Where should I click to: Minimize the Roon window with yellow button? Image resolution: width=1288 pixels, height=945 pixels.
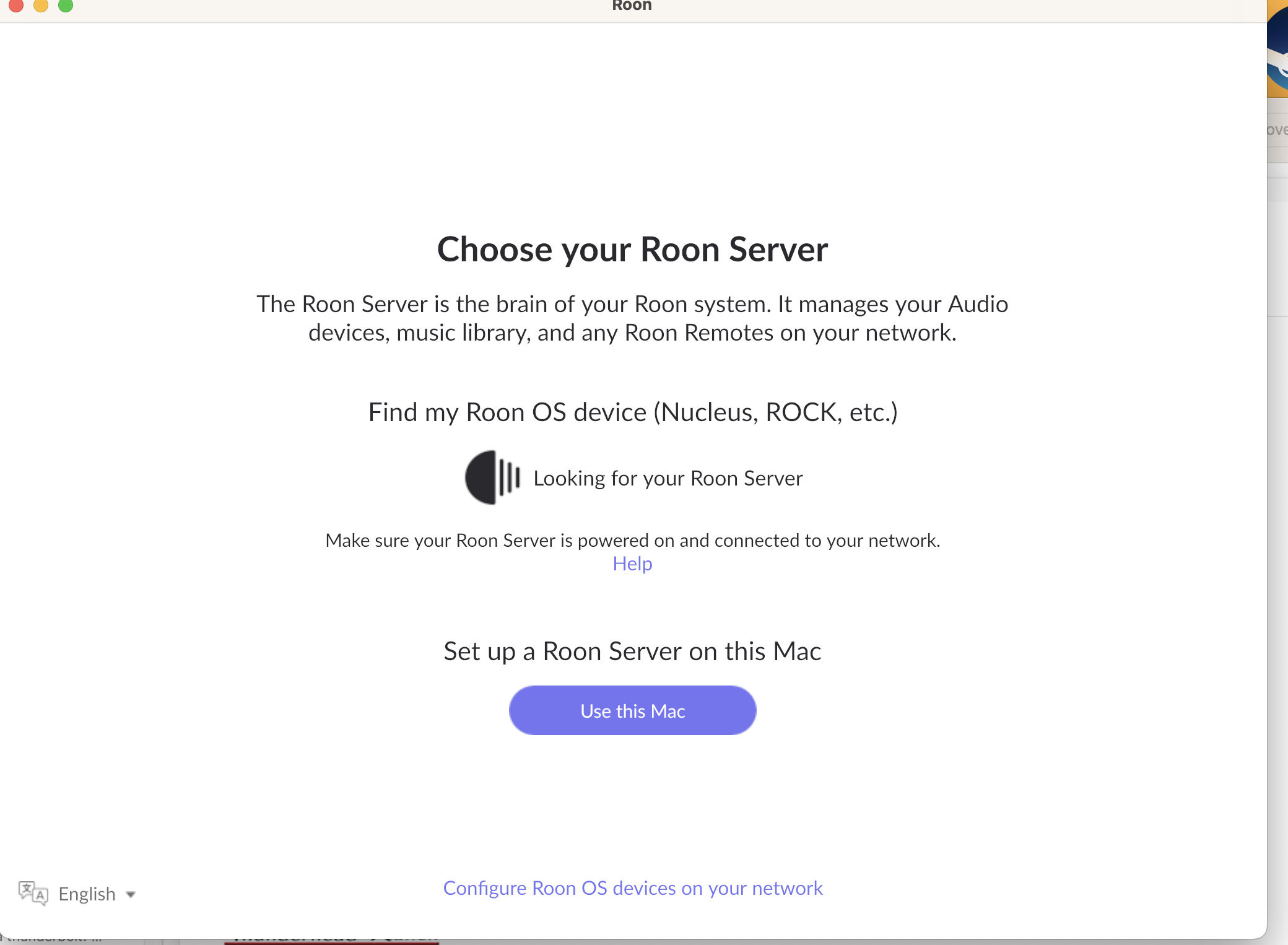click(41, 5)
